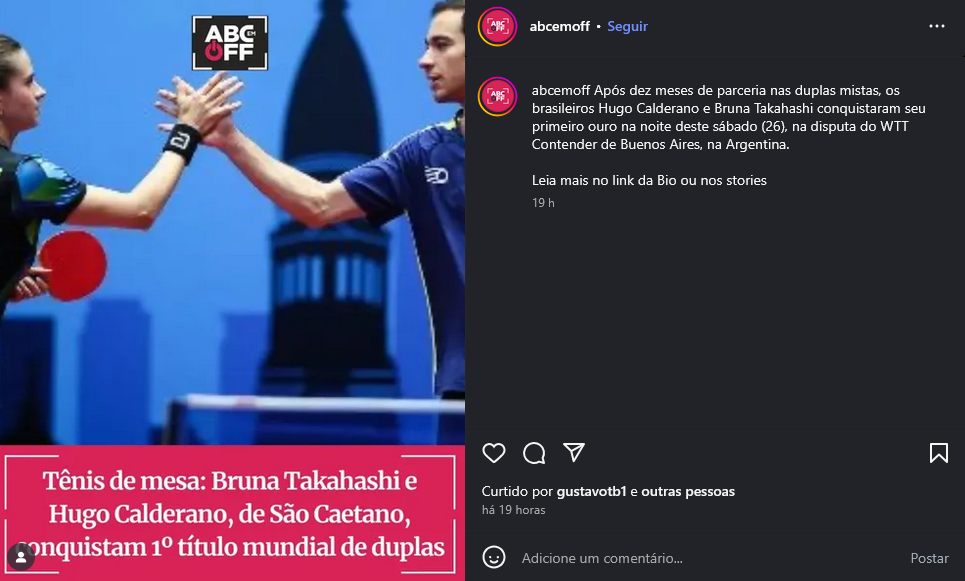Click the ABC em OFF logo on the photo

pyautogui.click(x=230, y=42)
